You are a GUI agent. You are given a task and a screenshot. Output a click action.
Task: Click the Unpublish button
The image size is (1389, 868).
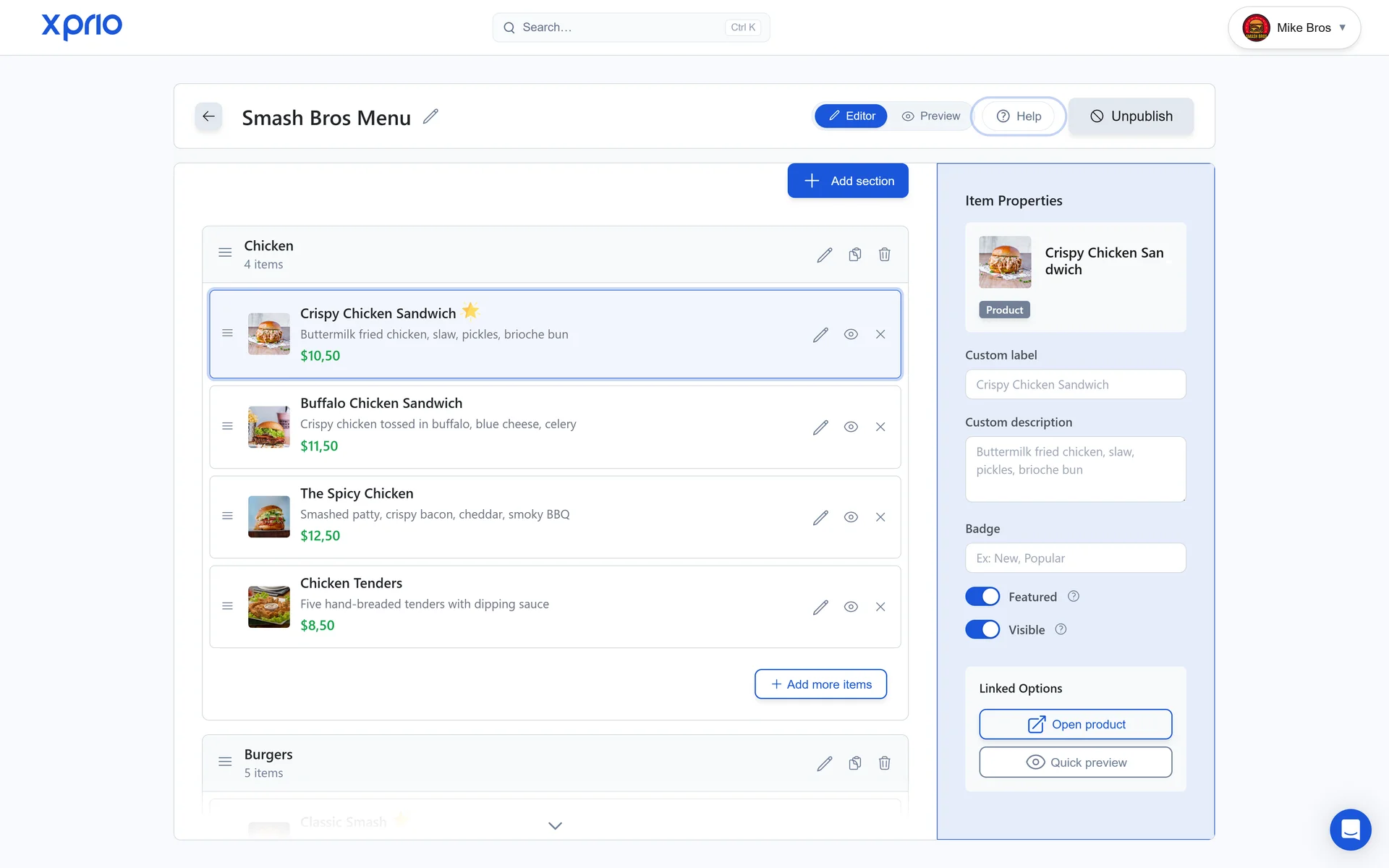1131,116
